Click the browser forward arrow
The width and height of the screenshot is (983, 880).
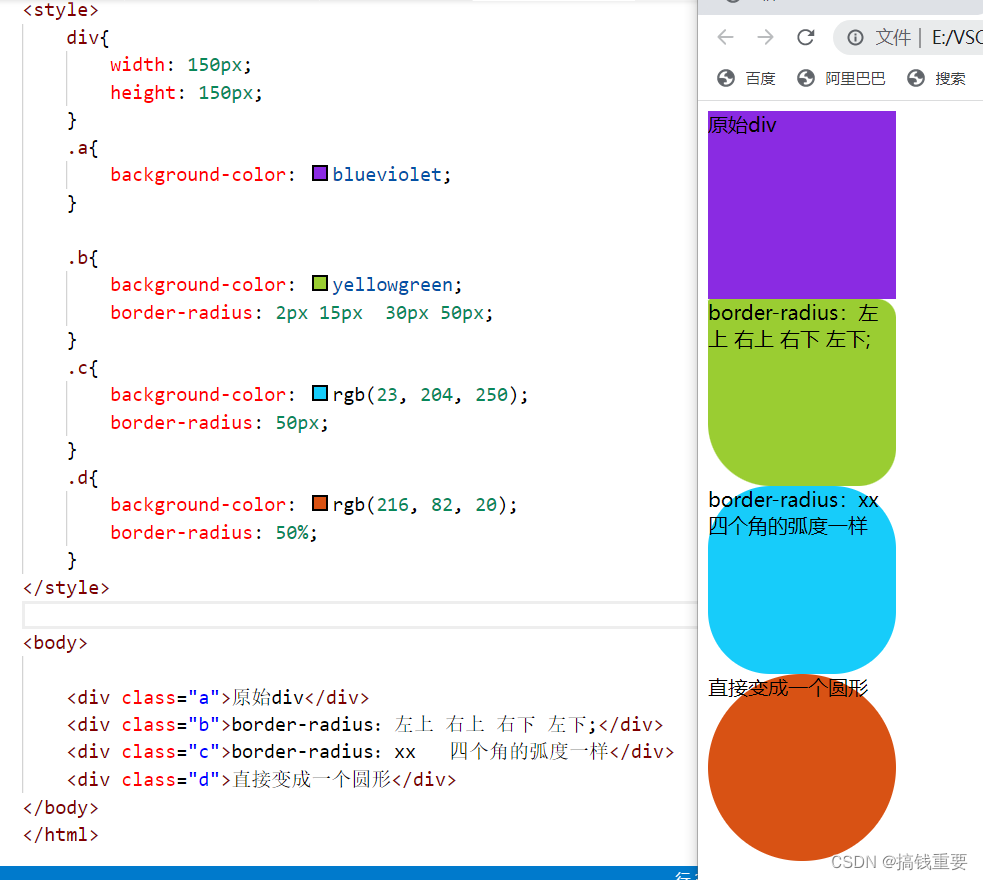click(765, 38)
